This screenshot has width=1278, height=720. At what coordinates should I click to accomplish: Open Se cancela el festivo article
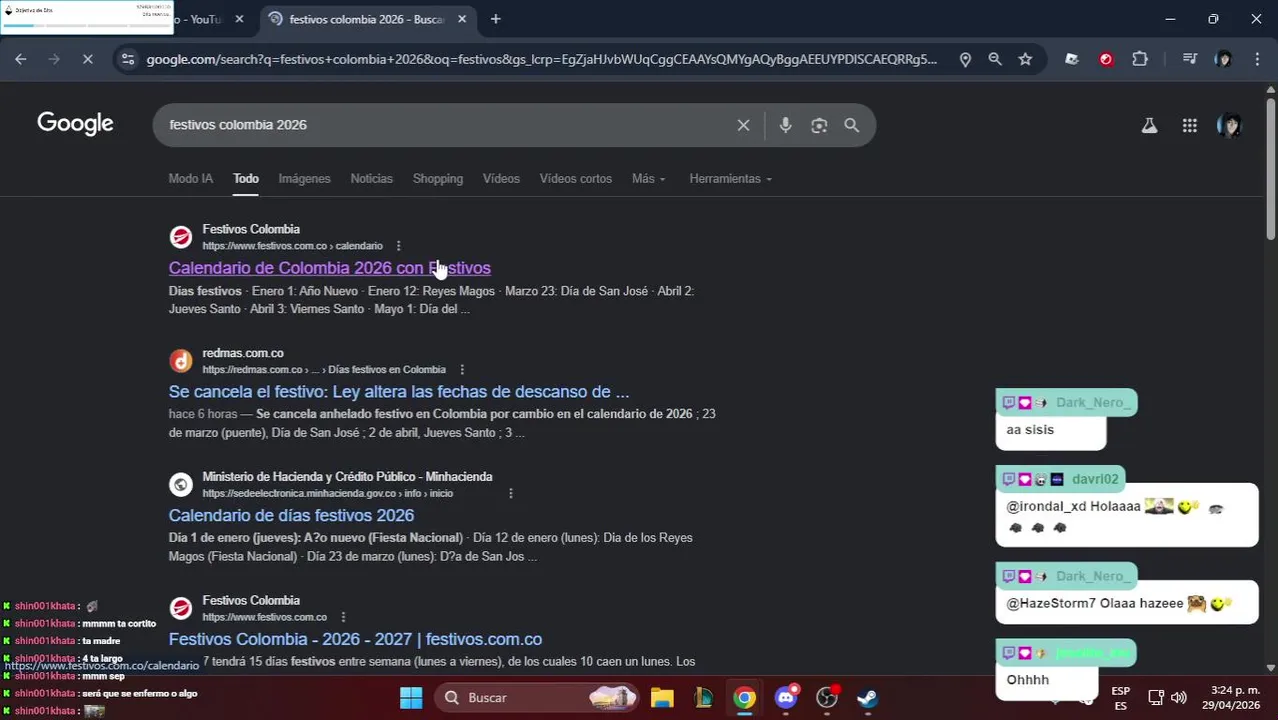click(x=398, y=392)
